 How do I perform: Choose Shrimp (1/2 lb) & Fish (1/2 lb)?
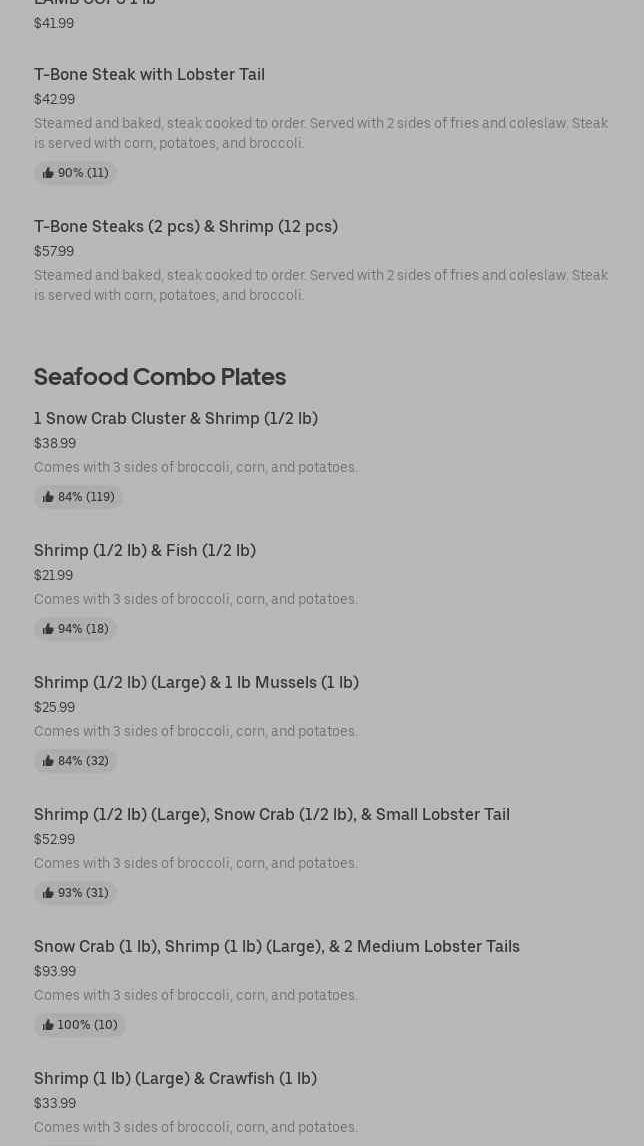(145, 550)
